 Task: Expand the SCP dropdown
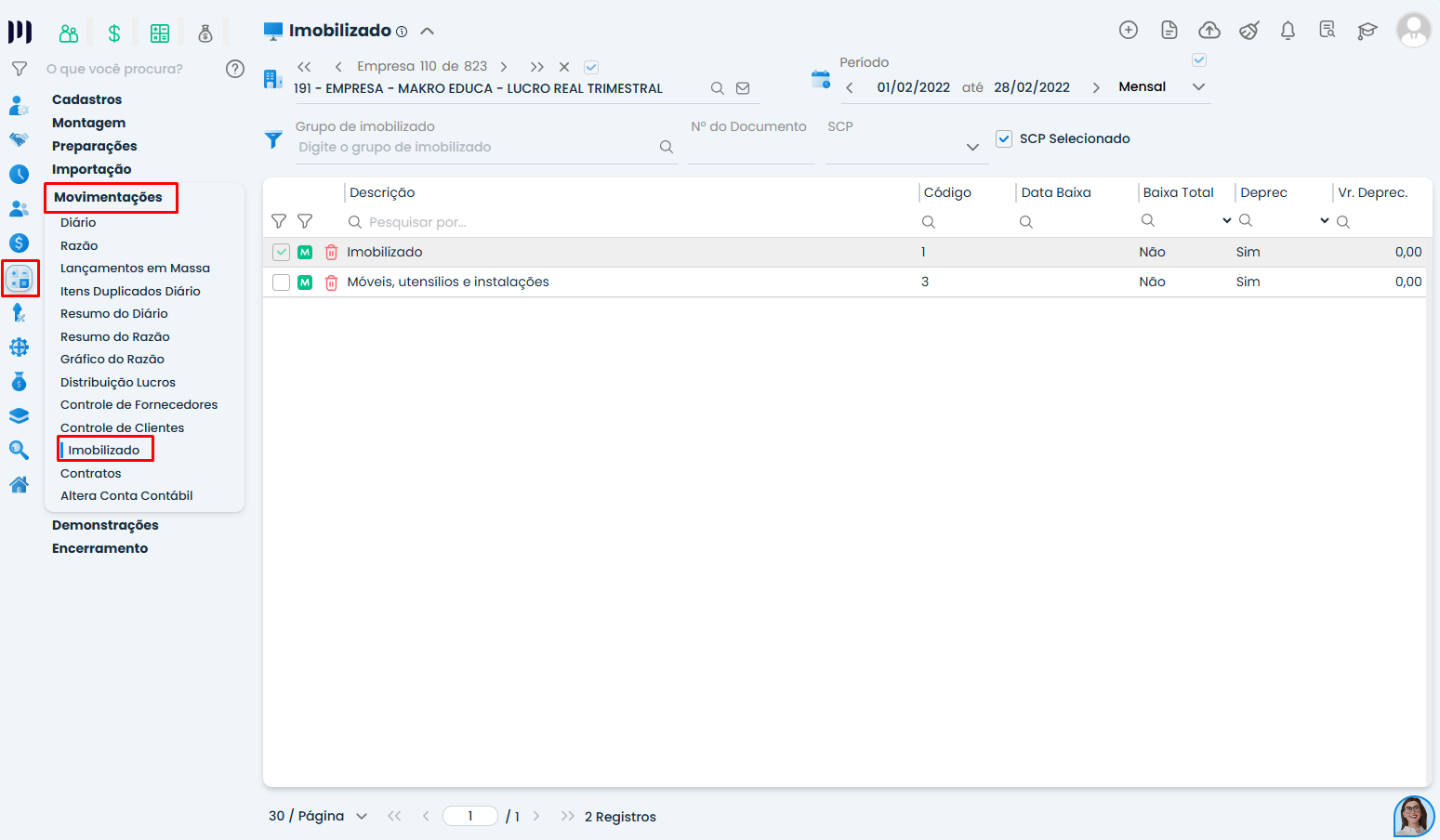[972, 147]
